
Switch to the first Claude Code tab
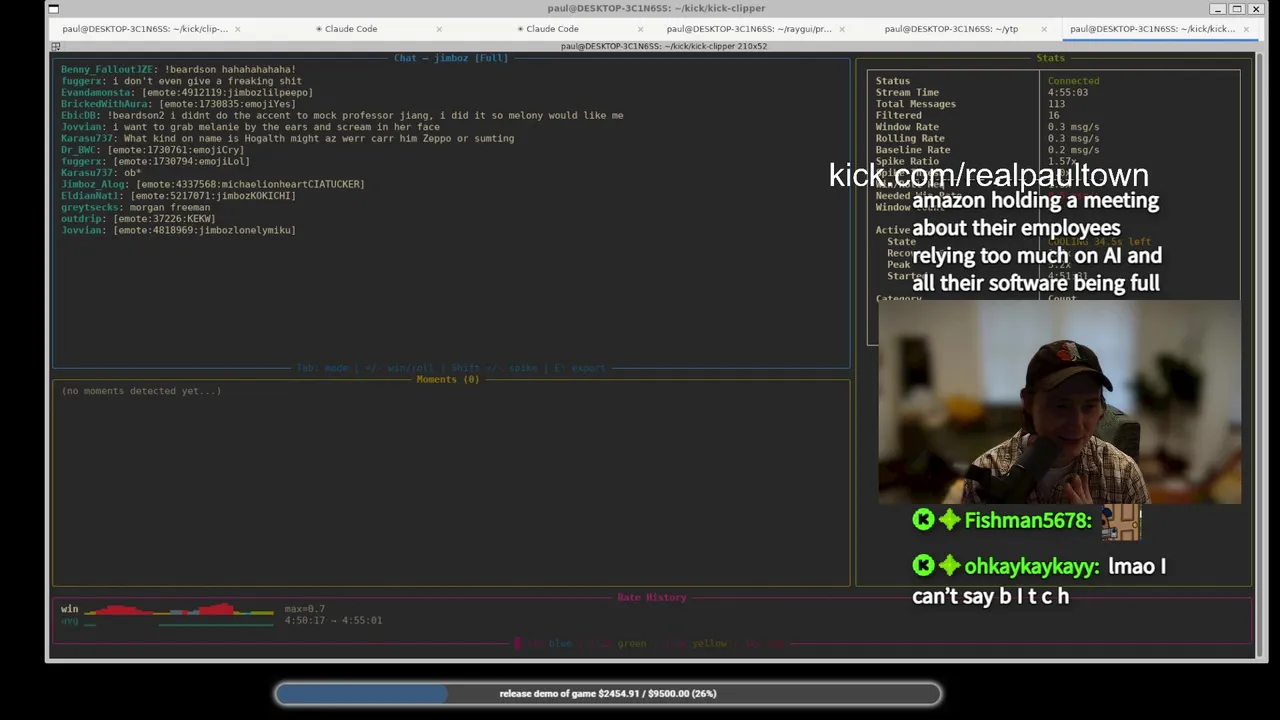[x=346, y=29]
